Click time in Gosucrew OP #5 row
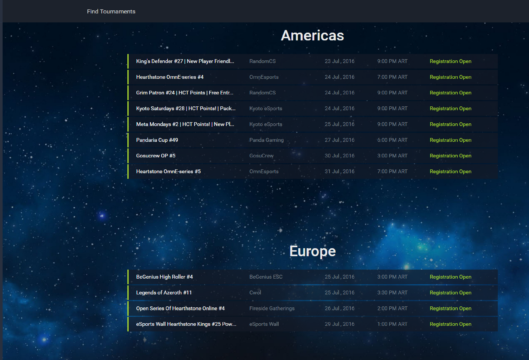This screenshot has height=360, width=529. point(392,156)
